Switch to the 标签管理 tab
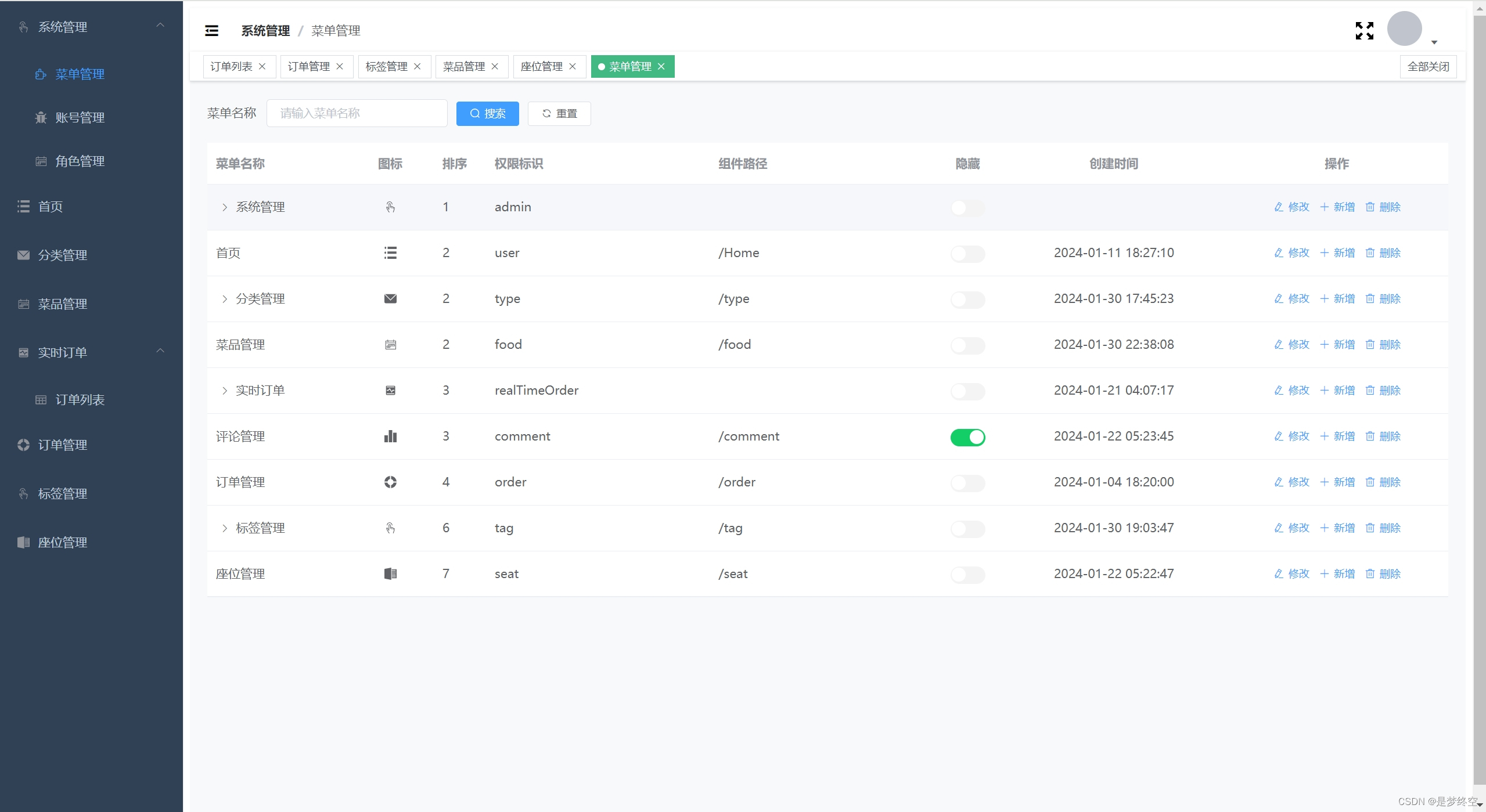The width and height of the screenshot is (1486, 812). [386, 67]
